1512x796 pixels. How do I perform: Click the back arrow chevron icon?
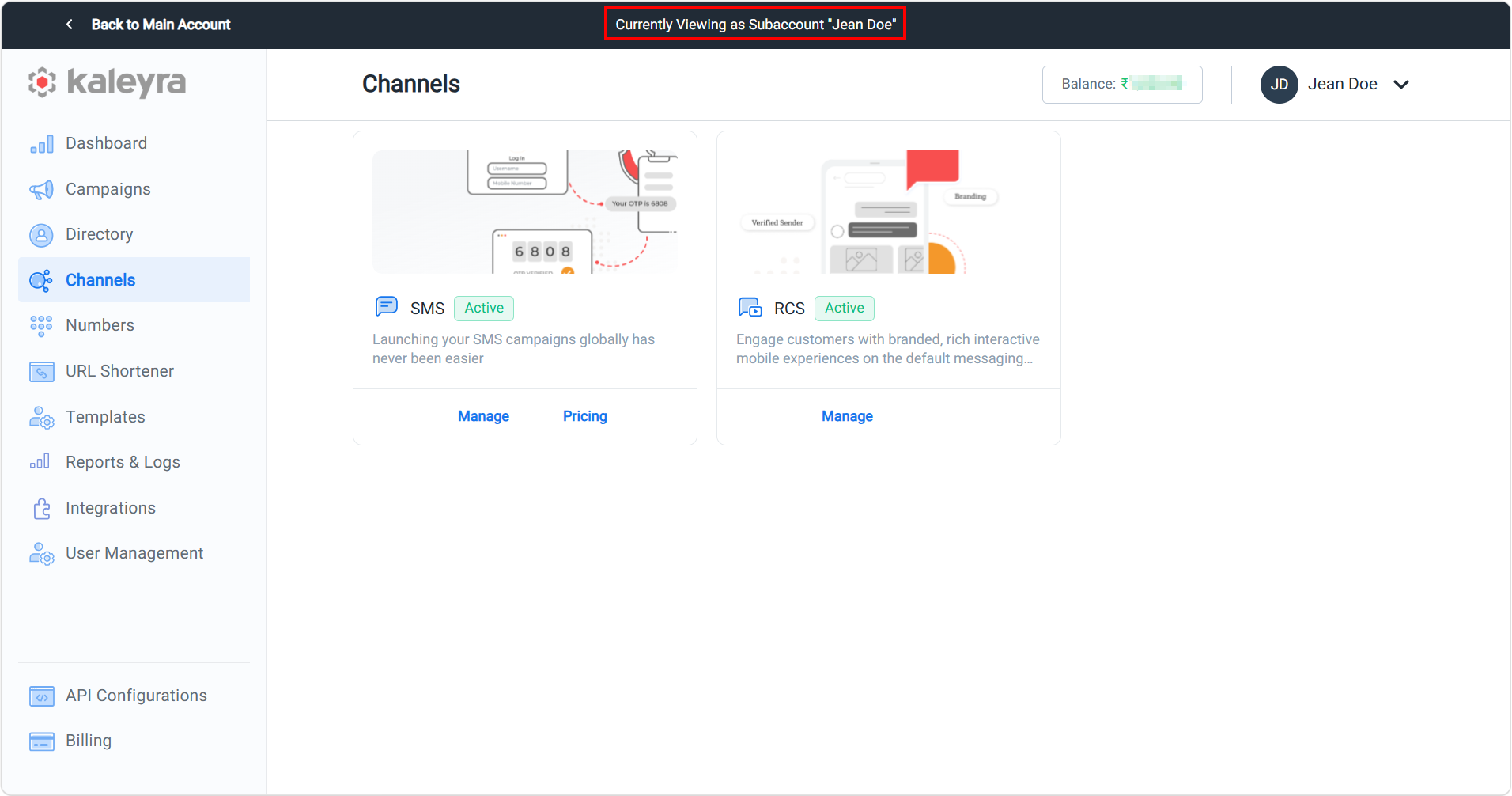[70, 25]
